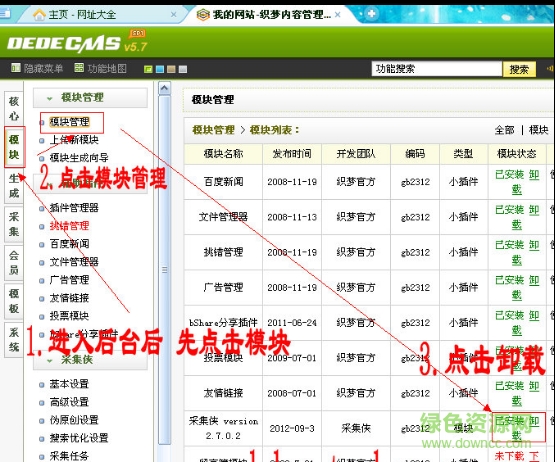Click the 百度新闻 module name cell
This screenshot has width=555, height=462.
[x=223, y=182]
